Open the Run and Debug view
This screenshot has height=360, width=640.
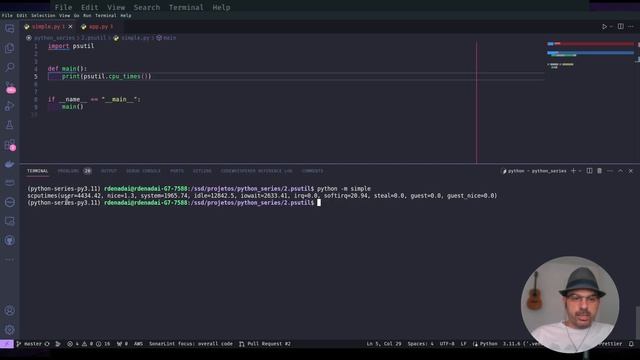pos(9,106)
